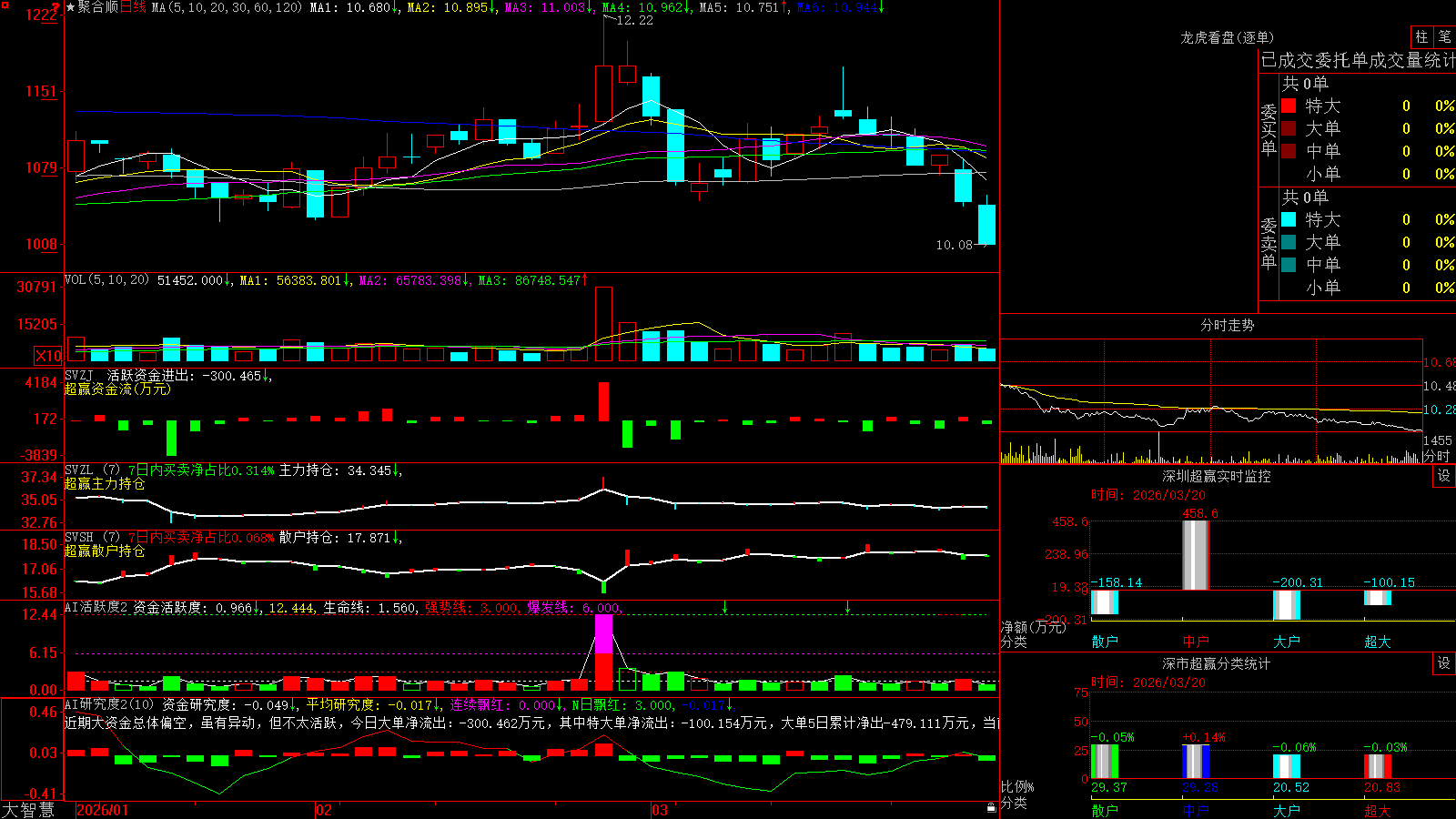Click the 12.22 high price label
The height and width of the screenshot is (819, 1456).
pos(635,20)
